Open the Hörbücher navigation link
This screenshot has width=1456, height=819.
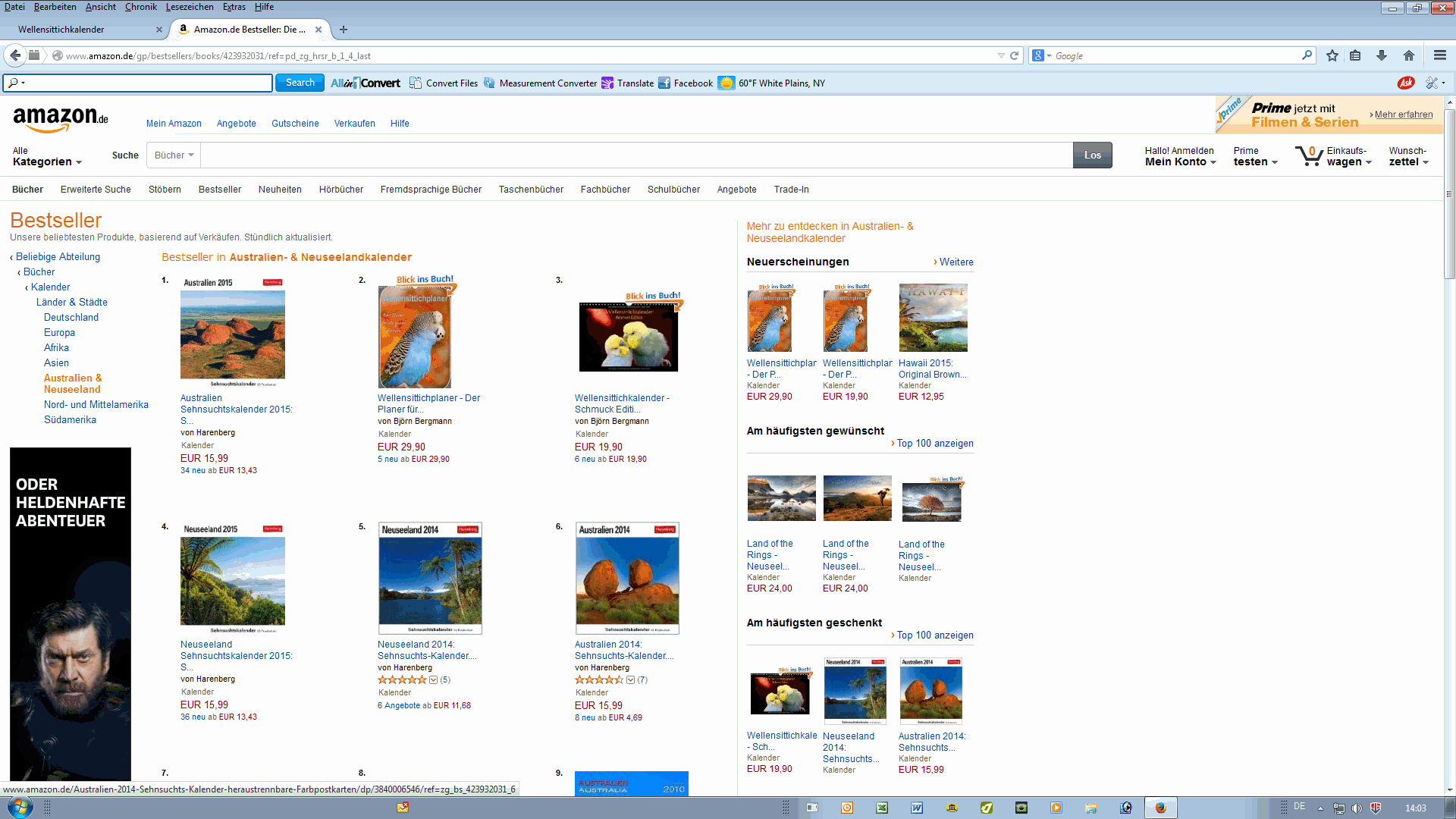[x=340, y=190]
